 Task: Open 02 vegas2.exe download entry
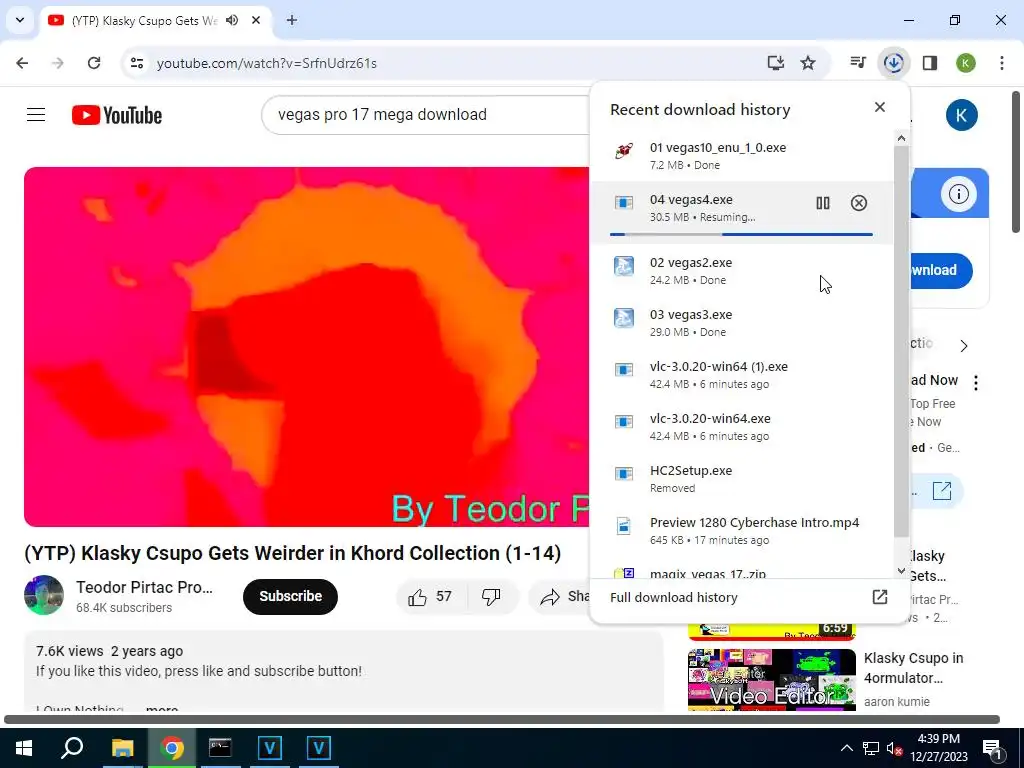coord(741,270)
